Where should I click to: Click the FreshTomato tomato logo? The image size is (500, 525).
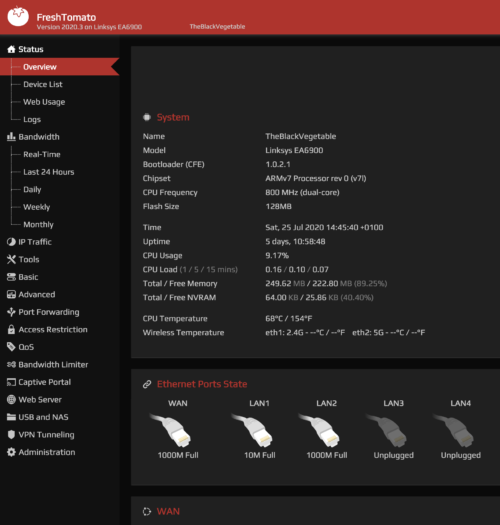coord(18,16)
